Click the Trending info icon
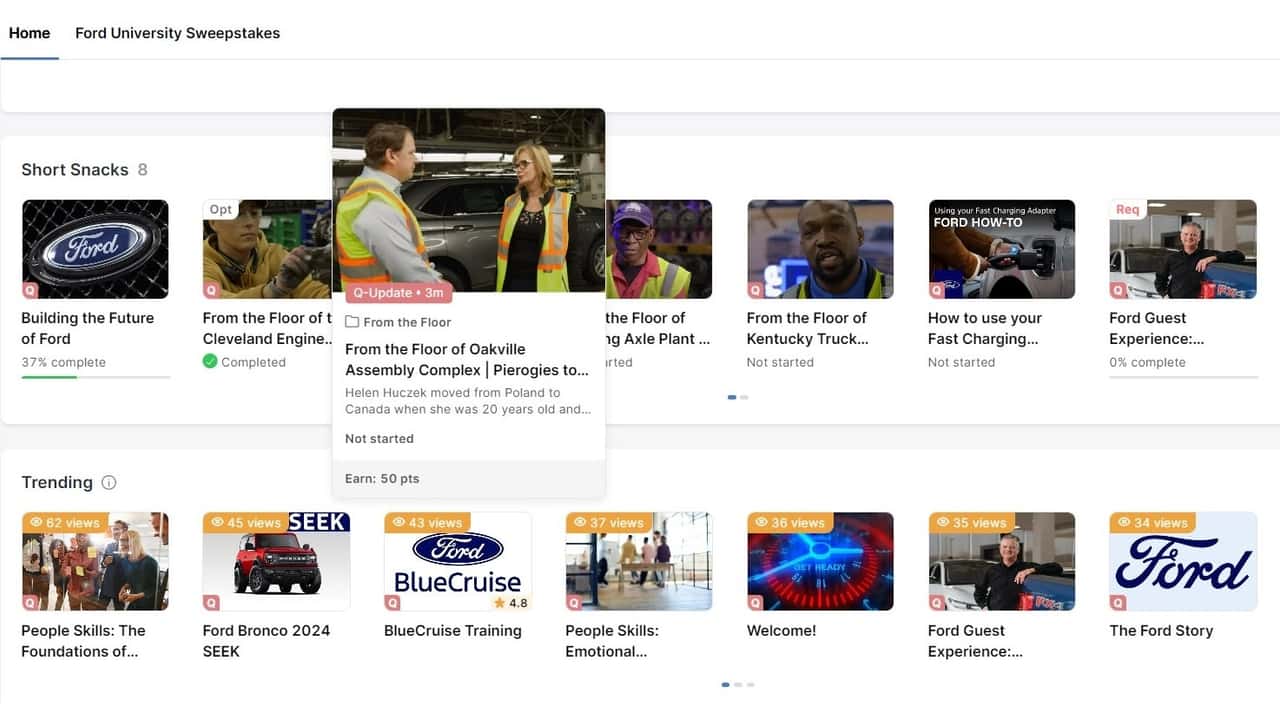1280x720 pixels. pyautogui.click(x=109, y=482)
